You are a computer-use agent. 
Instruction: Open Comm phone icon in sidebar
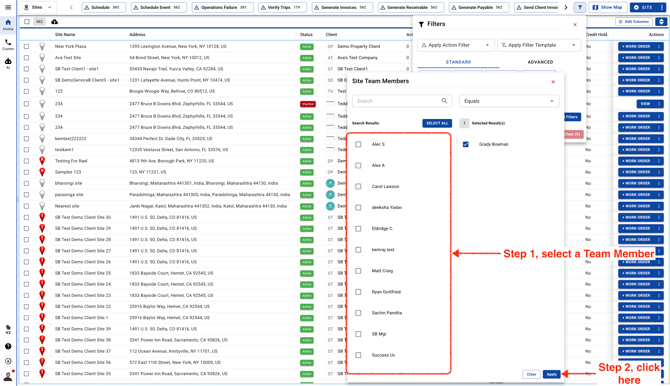(x=8, y=44)
